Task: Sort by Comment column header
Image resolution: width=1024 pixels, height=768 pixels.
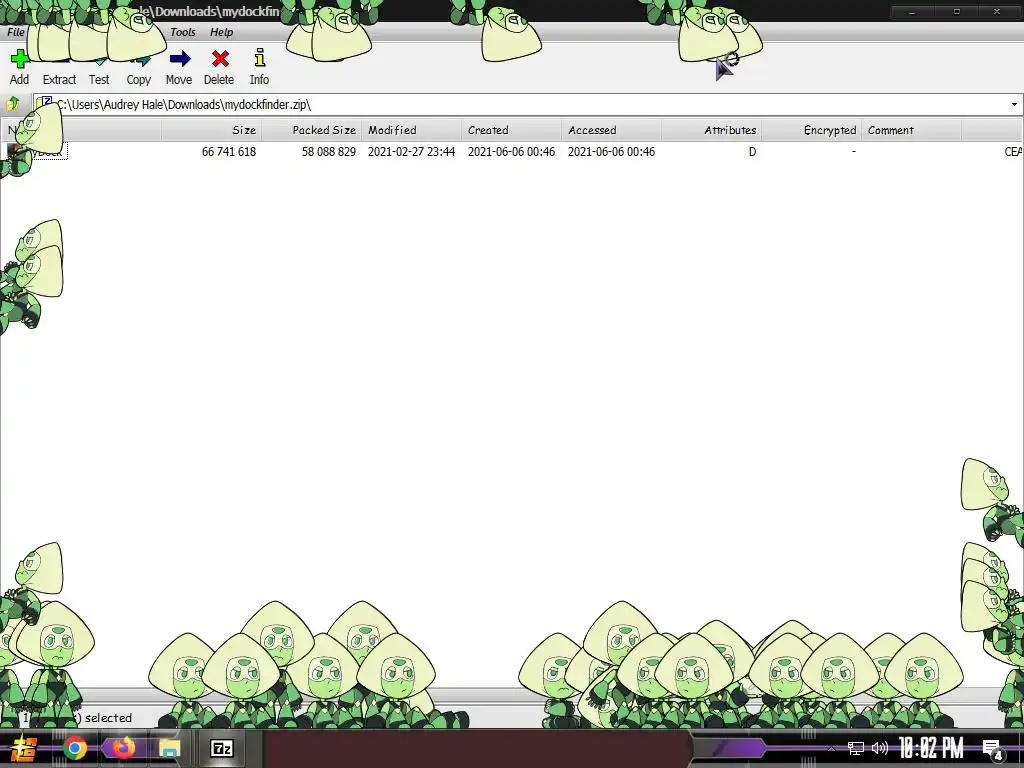Action: point(911,130)
